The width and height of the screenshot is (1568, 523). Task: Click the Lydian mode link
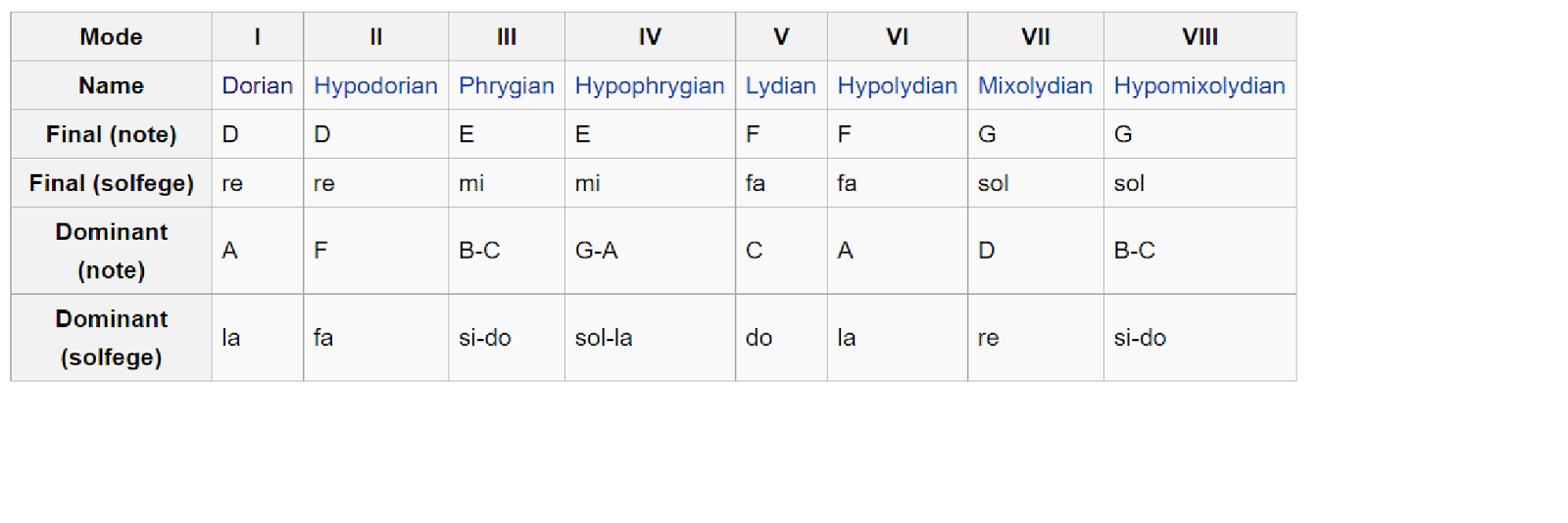tap(780, 85)
